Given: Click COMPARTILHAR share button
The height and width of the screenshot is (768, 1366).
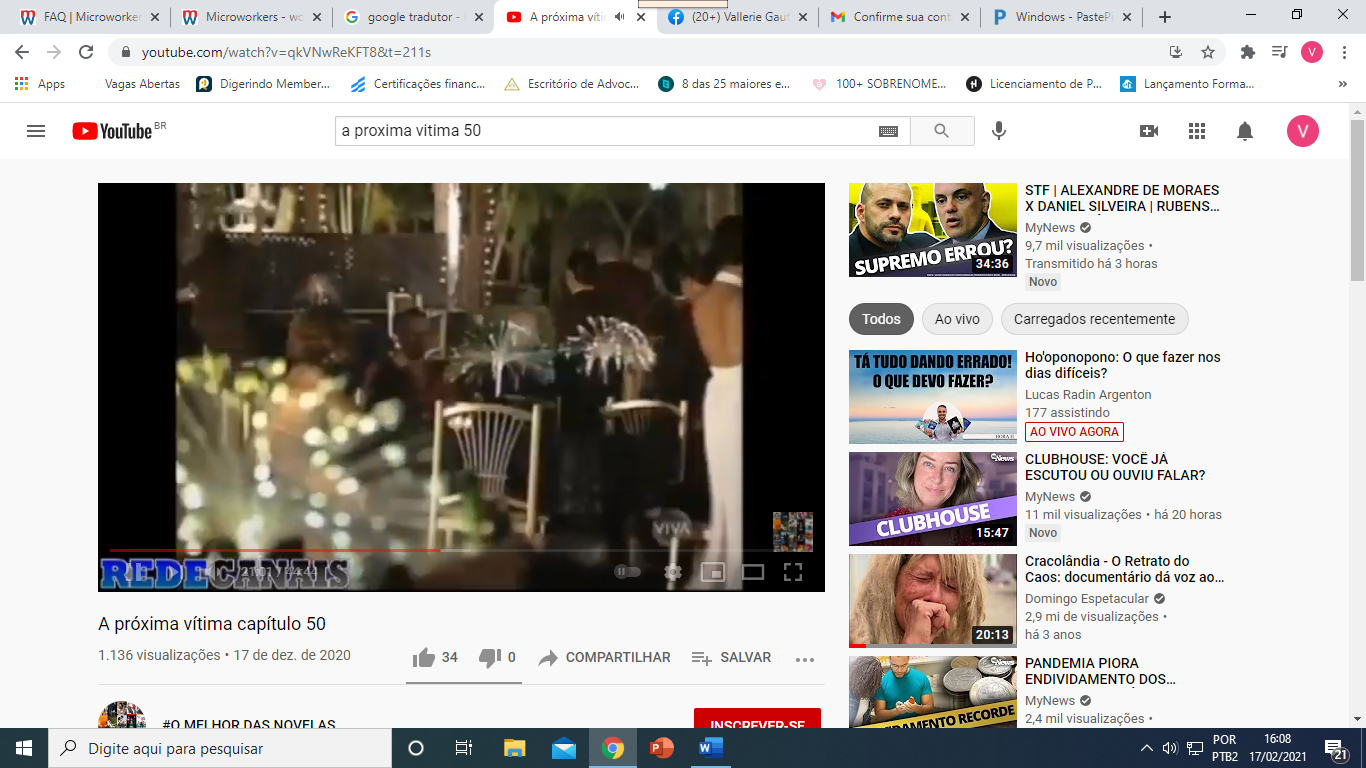Looking at the screenshot, I should (605, 657).
